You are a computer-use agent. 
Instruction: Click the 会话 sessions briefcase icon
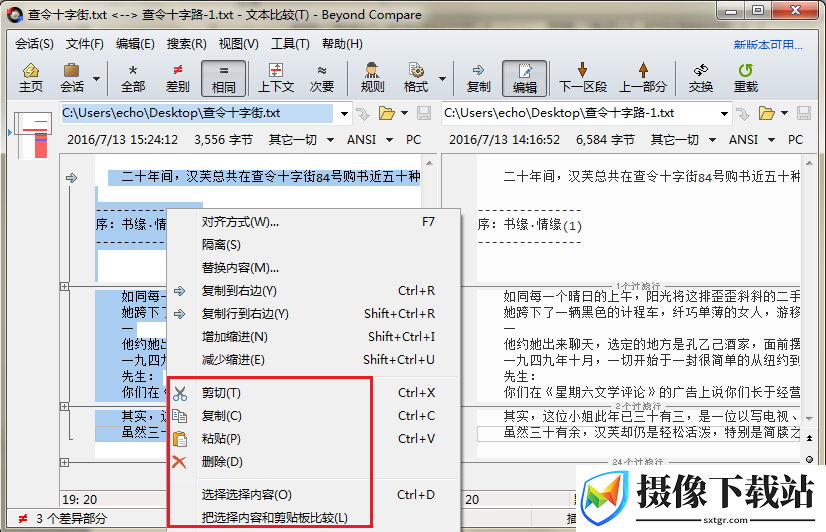click(x=72, y=78)
